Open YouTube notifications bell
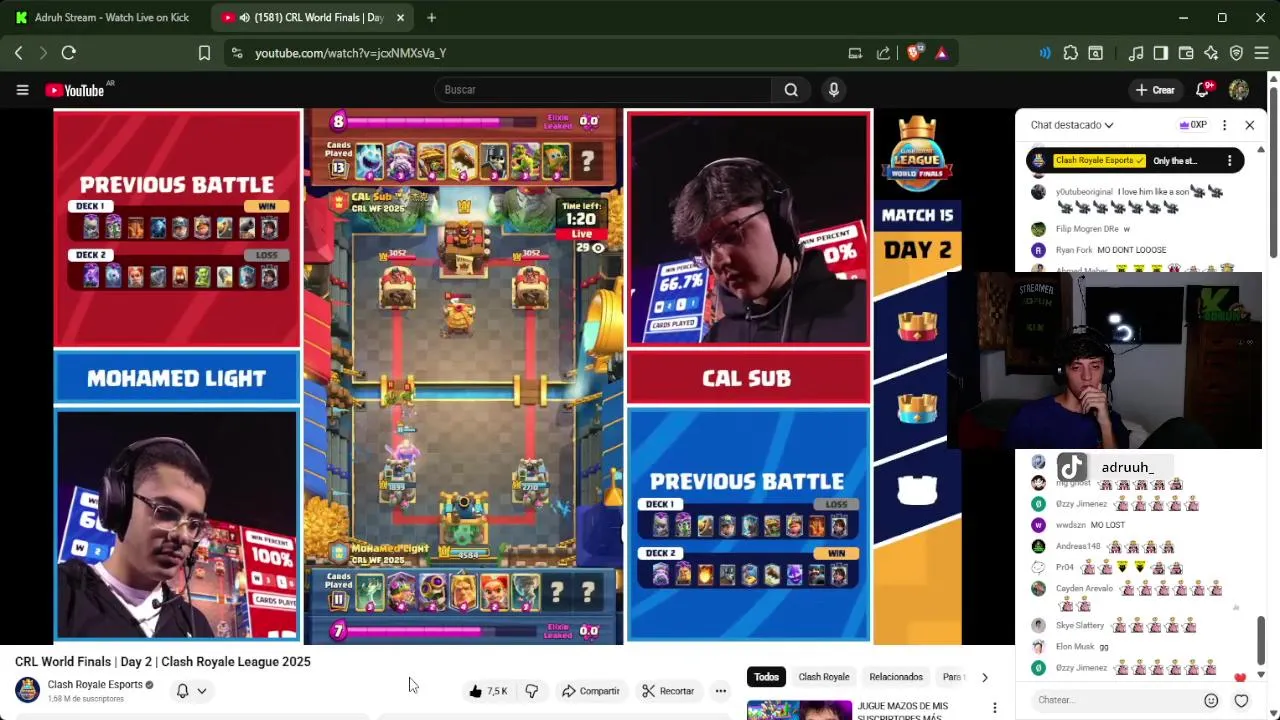This screenshot has width=1280, height=720. point(1203,90)
